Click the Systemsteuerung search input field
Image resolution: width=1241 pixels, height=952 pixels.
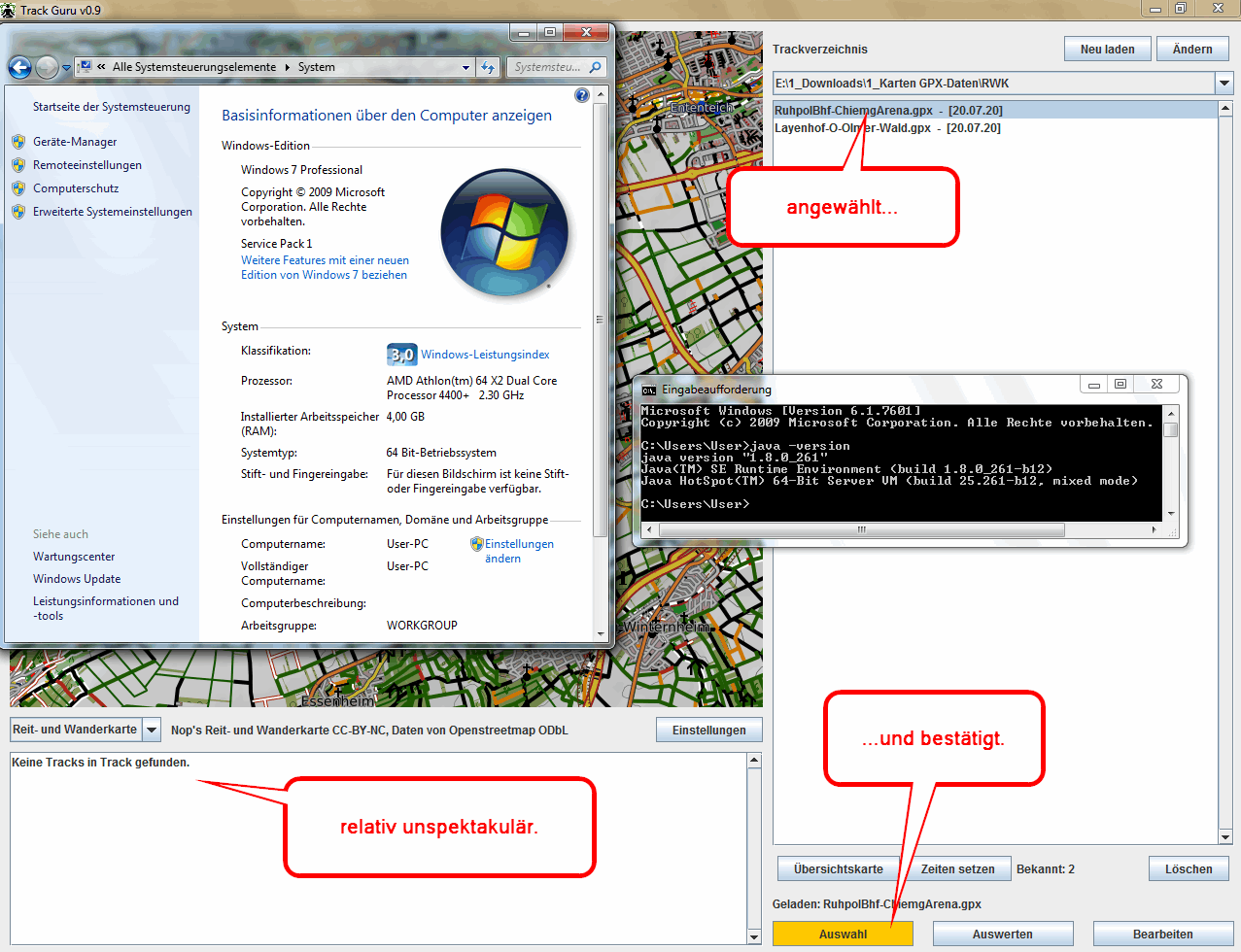[547, 67]
